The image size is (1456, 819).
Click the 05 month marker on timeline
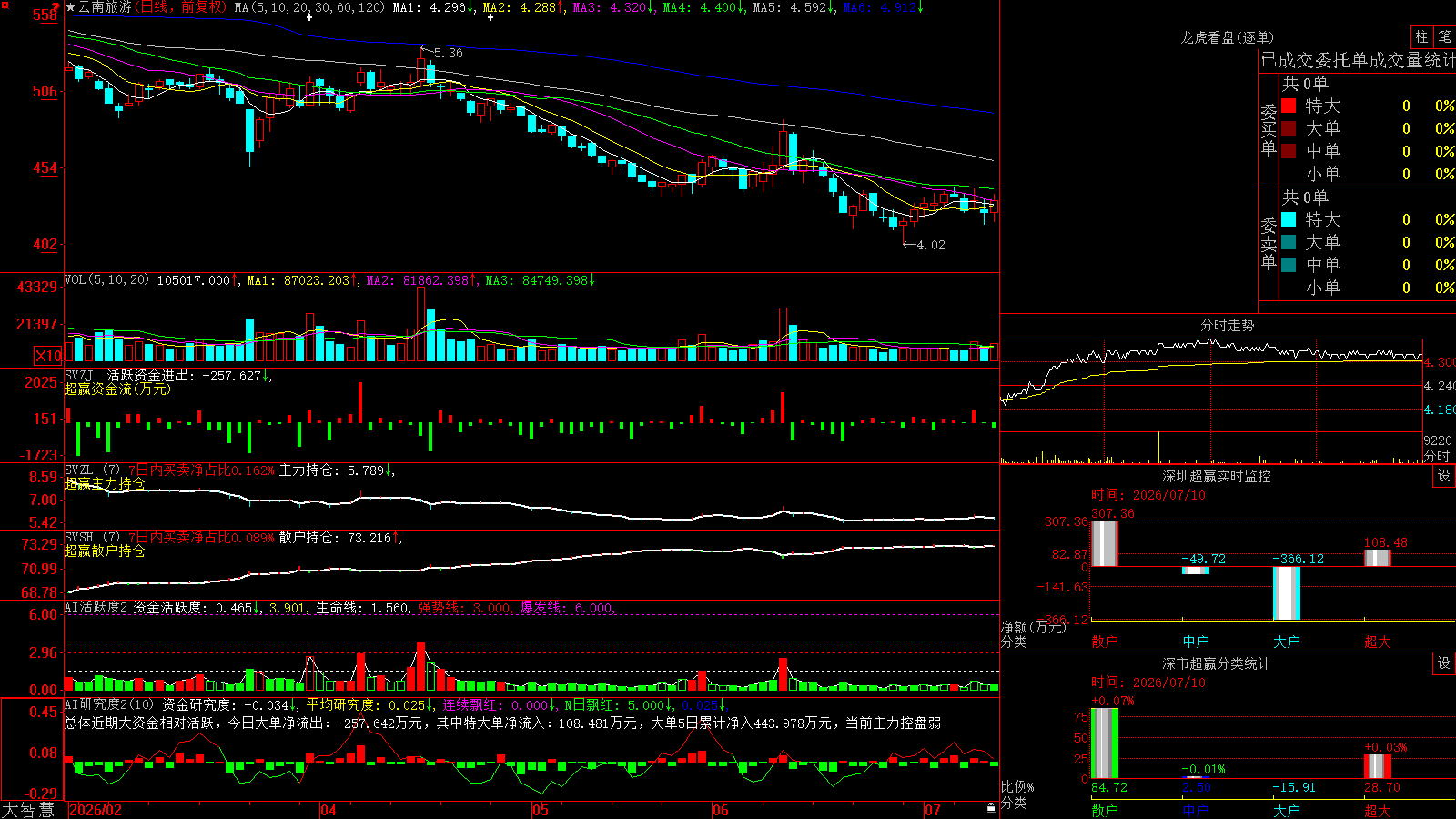pyautogui.click(x=541, y=810)
